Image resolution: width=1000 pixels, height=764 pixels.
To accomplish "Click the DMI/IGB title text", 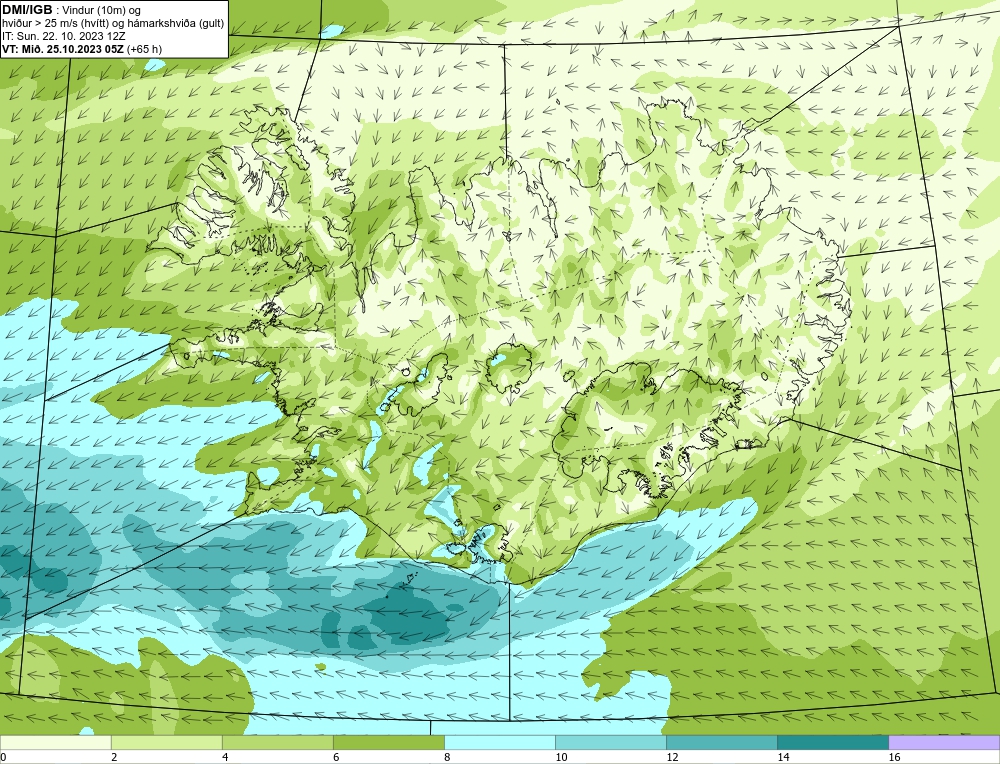I will (27, 10).
